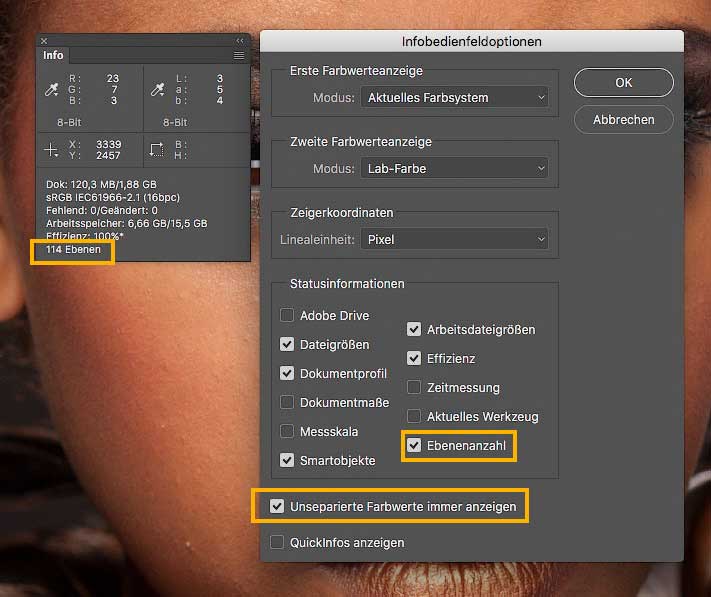Switch to the Info tab
Viewport: 711px width, 597px height.
(x=53, y=56)
